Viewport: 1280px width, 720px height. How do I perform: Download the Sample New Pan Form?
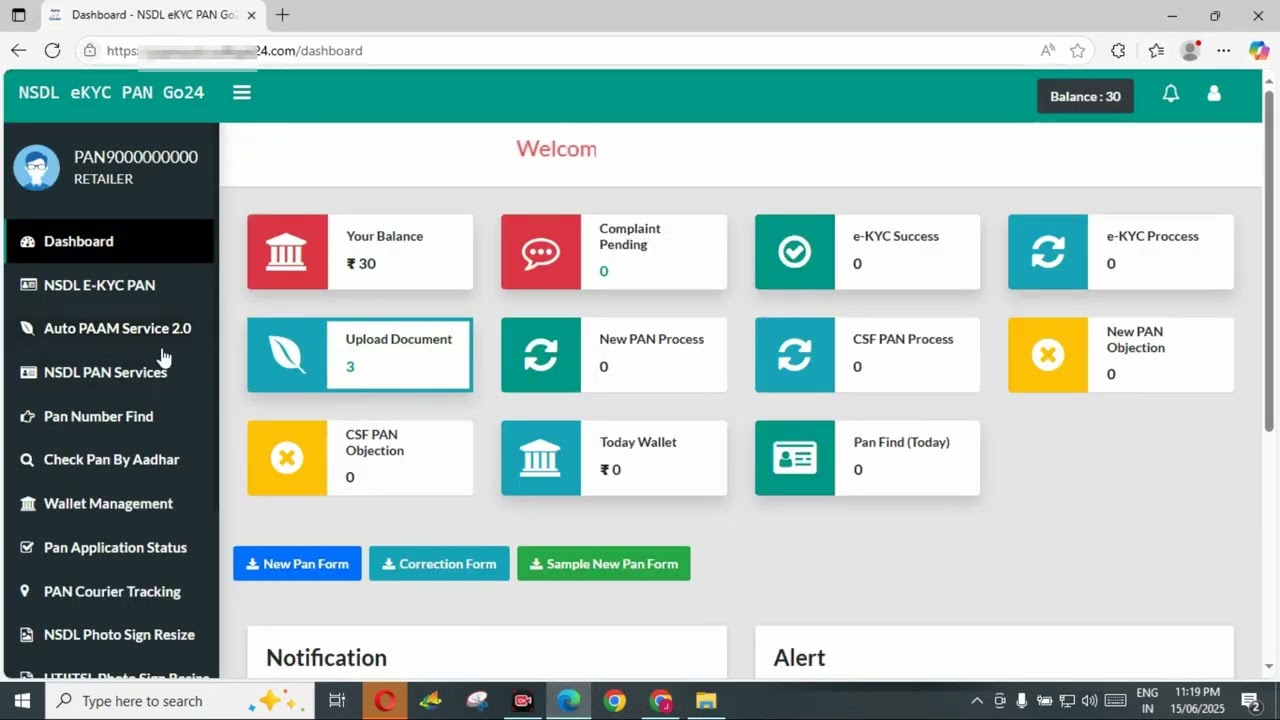[604, 564]
